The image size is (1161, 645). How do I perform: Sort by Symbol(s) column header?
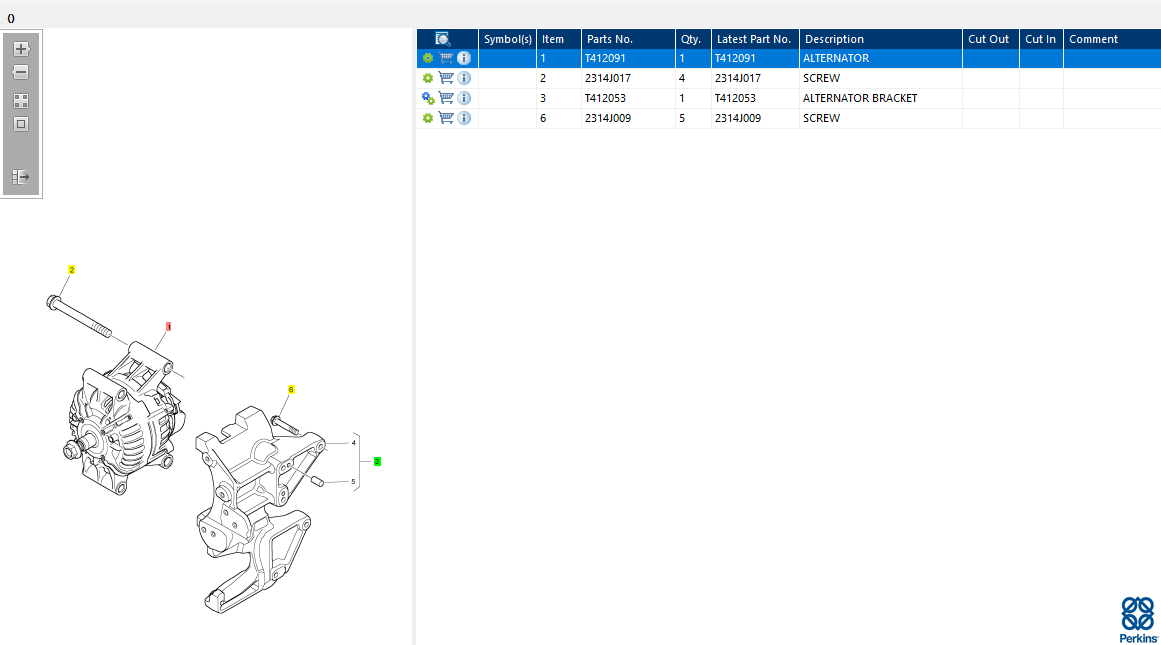tap(507, 39)
